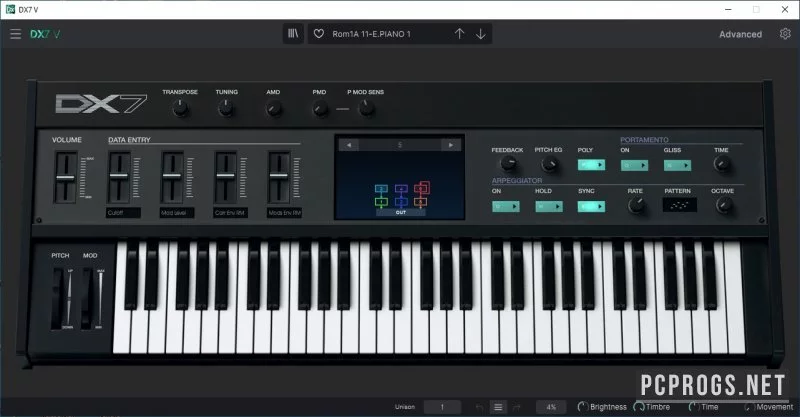Click the red operator 6 box in algorithm
800x417 pixels.
pyautogui.click(x=420, y=189)
